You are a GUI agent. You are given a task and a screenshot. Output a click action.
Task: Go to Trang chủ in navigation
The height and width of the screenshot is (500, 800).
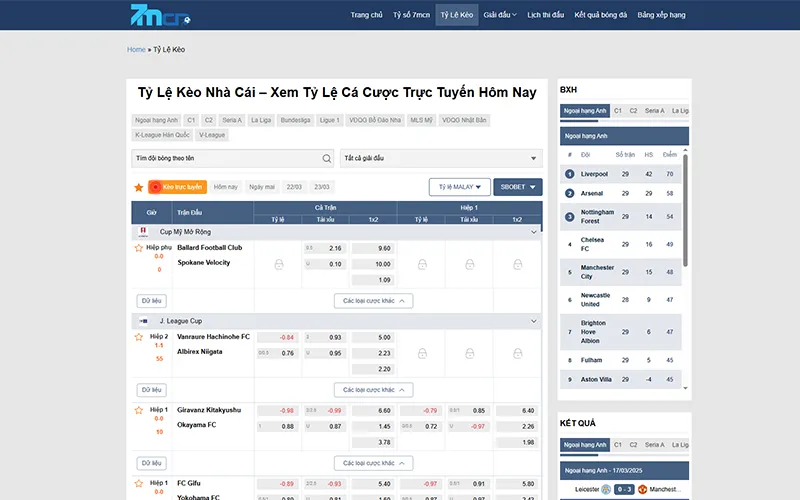pos(366,15)
